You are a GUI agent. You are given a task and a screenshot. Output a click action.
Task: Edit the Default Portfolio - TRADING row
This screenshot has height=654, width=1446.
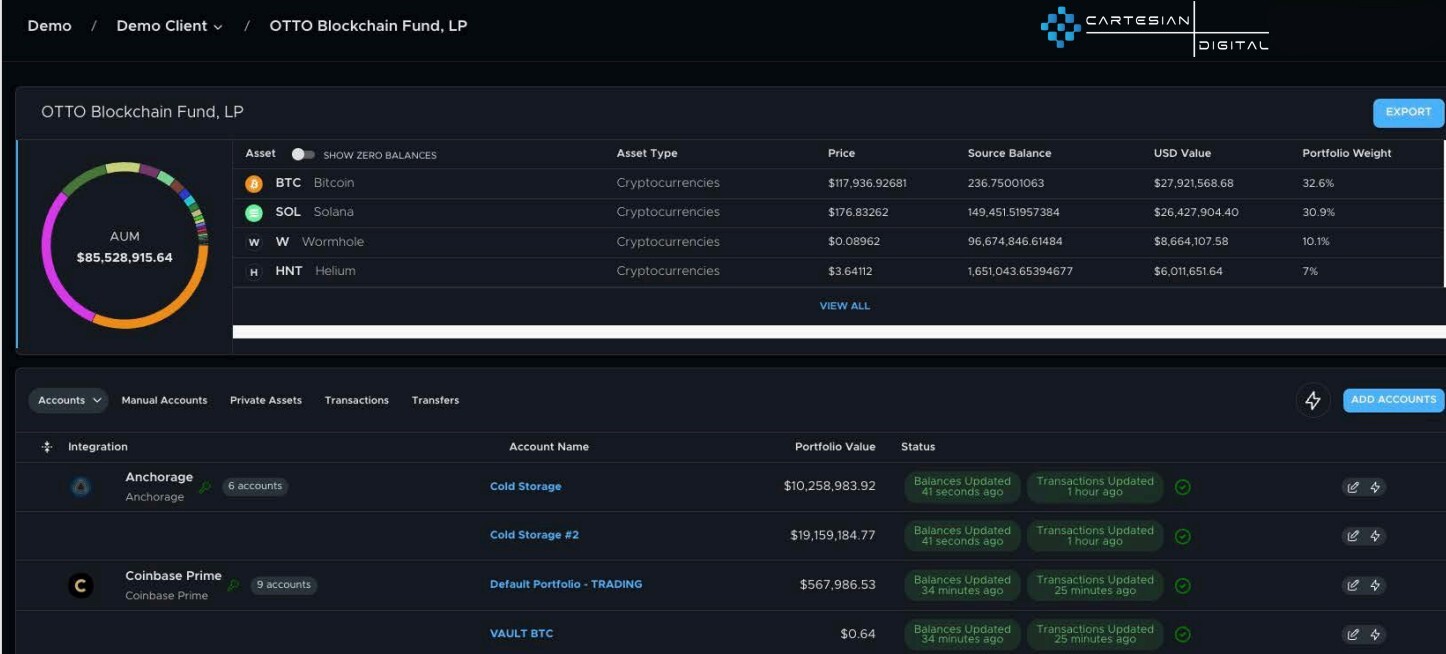[1353, 585]
